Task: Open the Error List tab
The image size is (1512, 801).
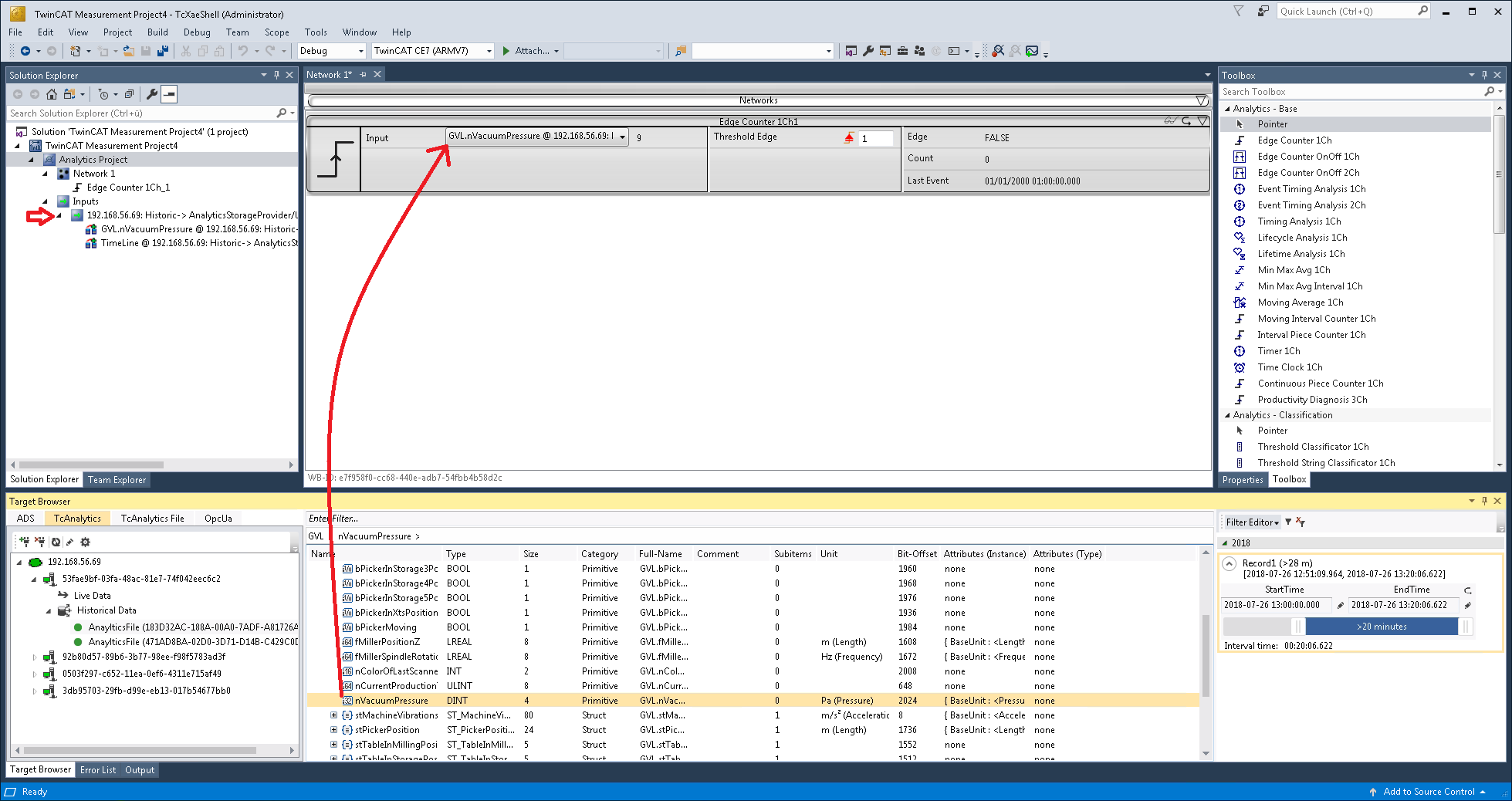Action: point(98,770)
